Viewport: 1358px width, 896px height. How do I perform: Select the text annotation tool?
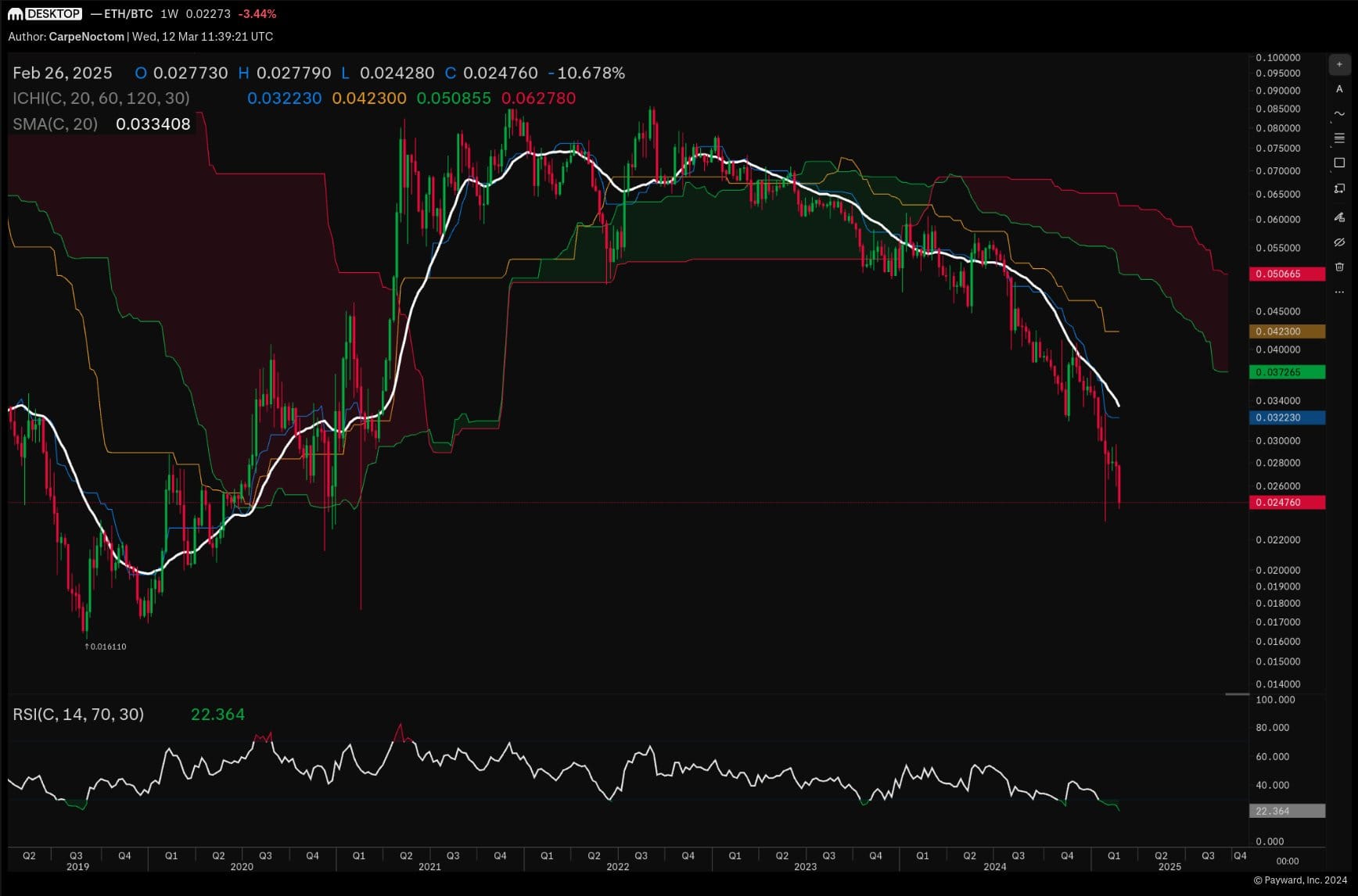[x=1339, y=90]
